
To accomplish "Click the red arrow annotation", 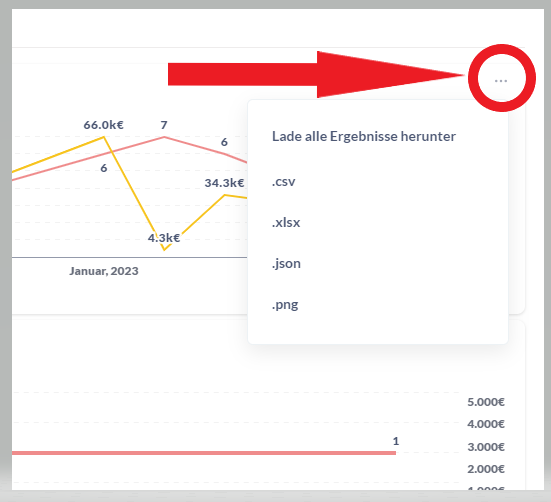I will pos(316,74).
